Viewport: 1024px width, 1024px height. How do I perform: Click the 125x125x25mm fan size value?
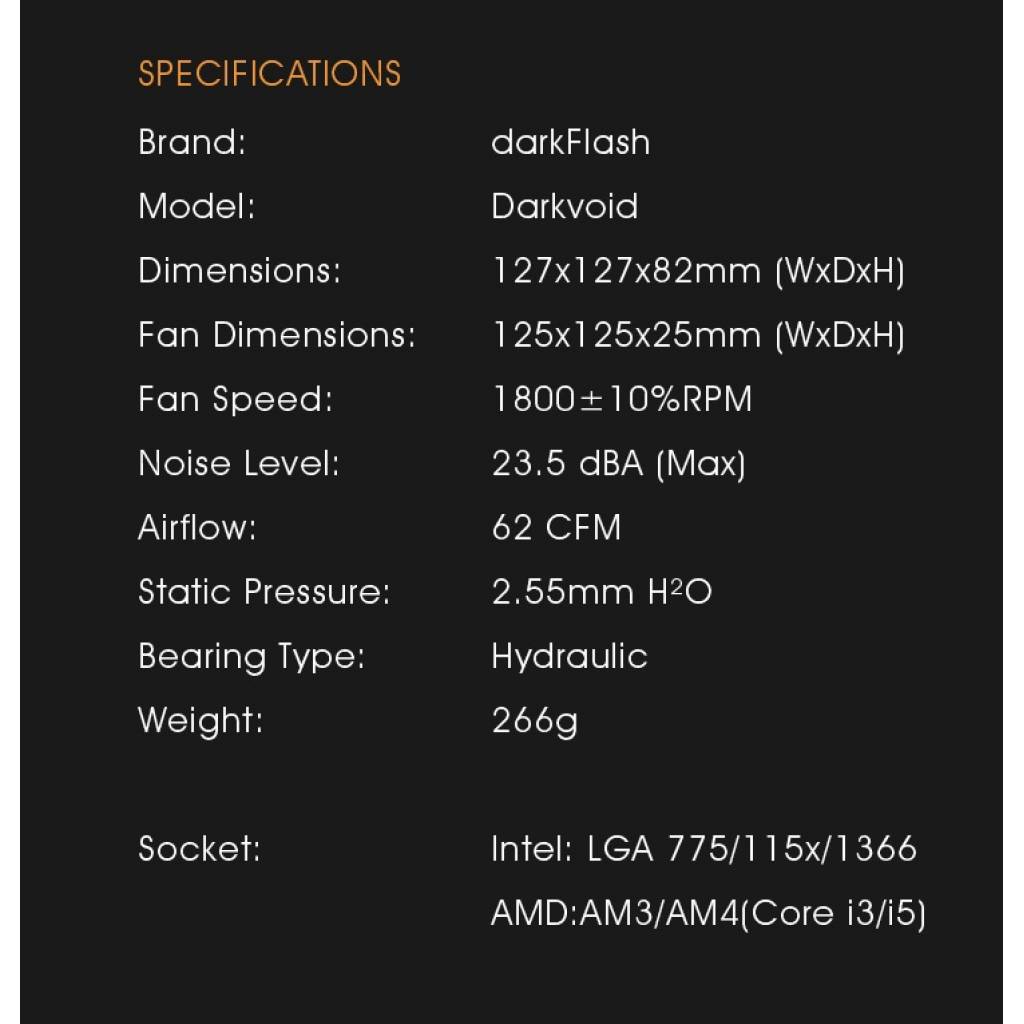tap(698, 334)
